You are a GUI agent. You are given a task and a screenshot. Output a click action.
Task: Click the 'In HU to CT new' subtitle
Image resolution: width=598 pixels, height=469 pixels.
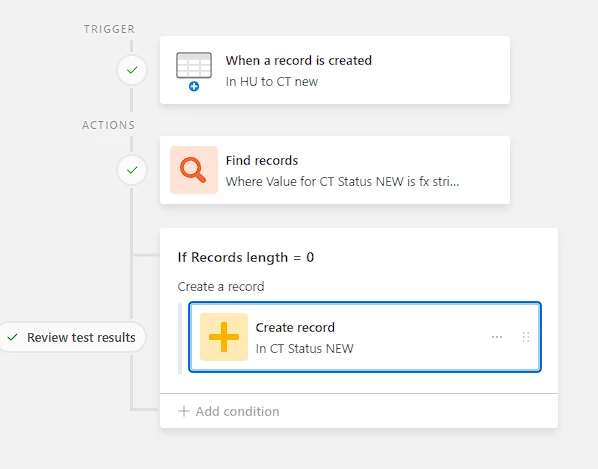[x=272, y=82]
